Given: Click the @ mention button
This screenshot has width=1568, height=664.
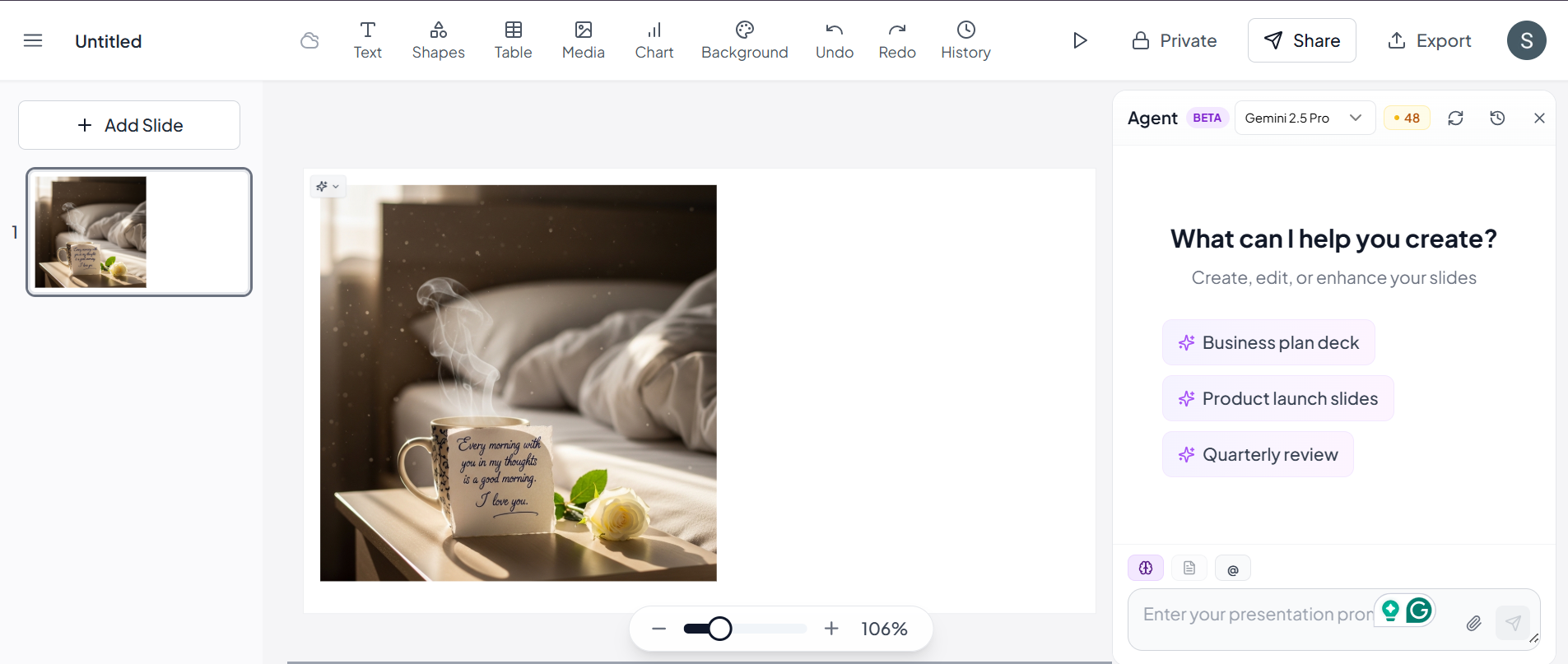Looking at the screenshot, I should [x=1233, y=568].
